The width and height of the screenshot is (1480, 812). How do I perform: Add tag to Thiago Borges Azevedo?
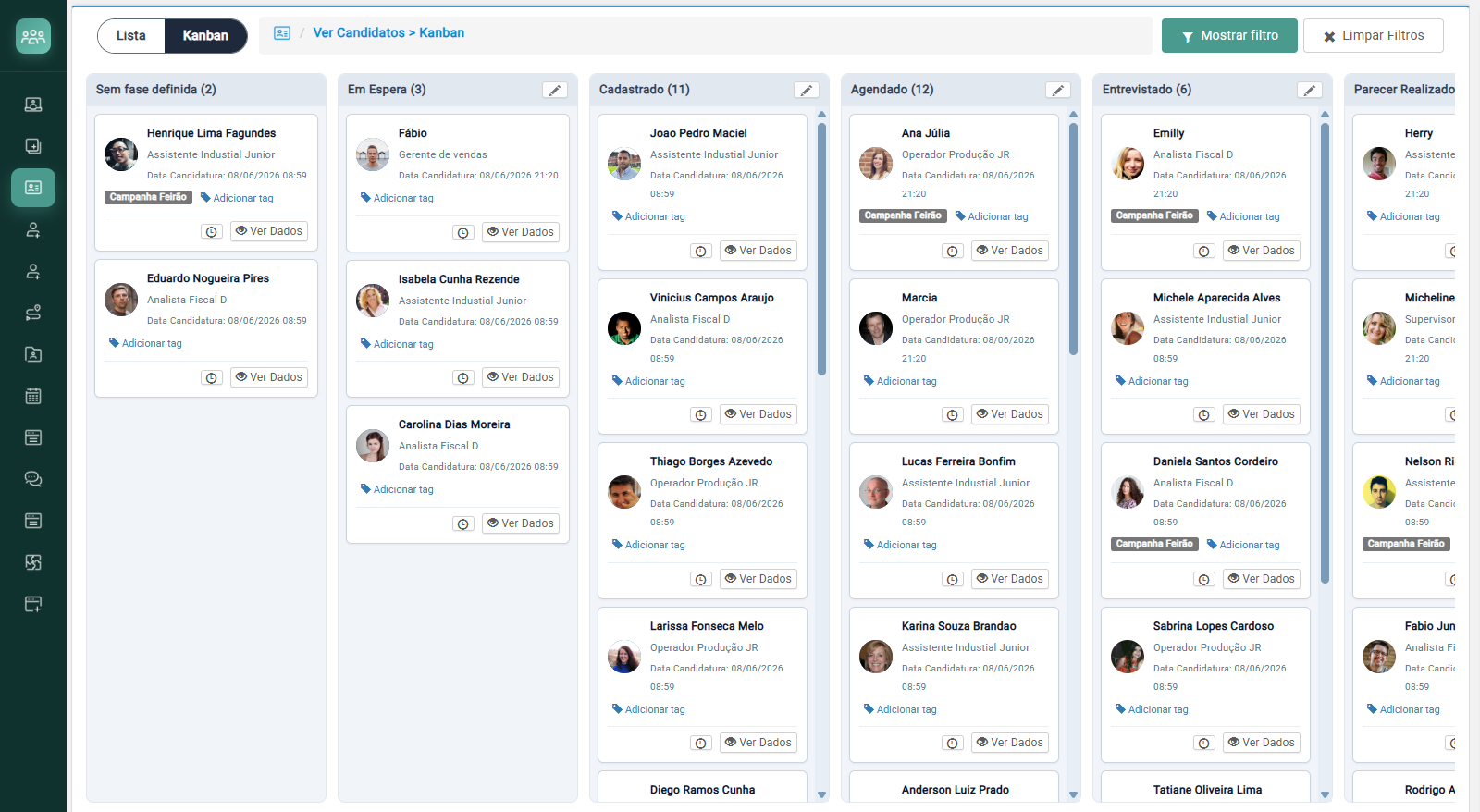648,545
